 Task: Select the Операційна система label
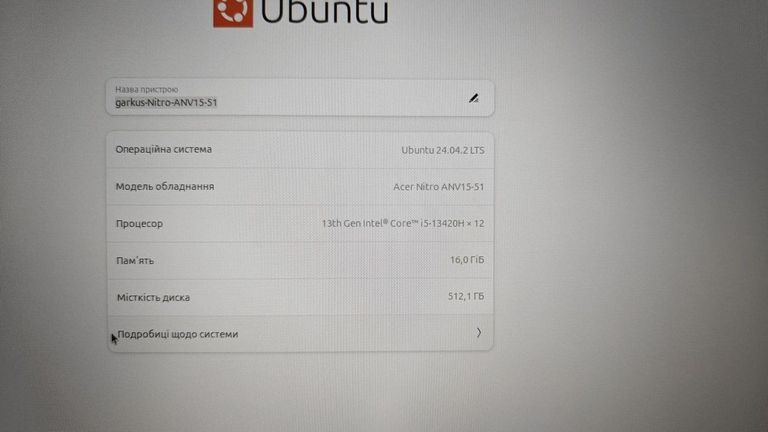(x=164, y=149)
